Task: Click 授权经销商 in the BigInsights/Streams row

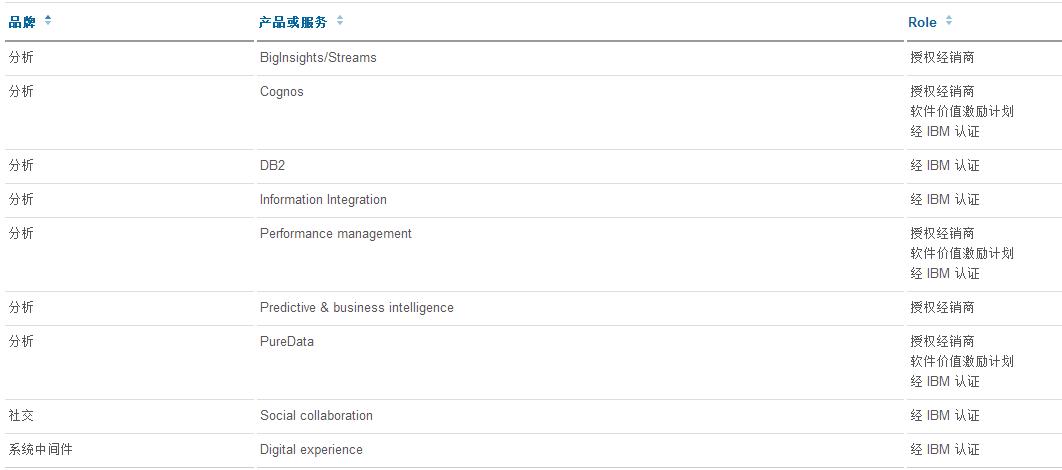Action: pyautogui.click(x=942, y=58)
